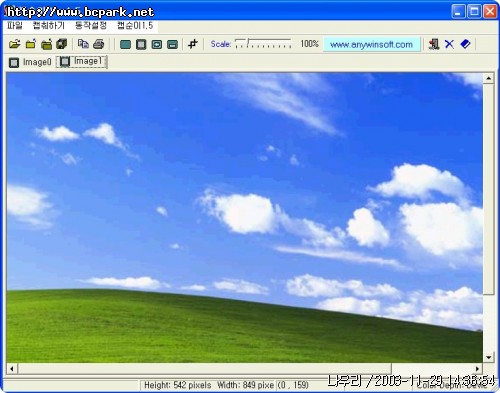The width and height of the screenshot is (500, 393).
Task: Click the gray-framed window capture icon
Action: point(141,44)
